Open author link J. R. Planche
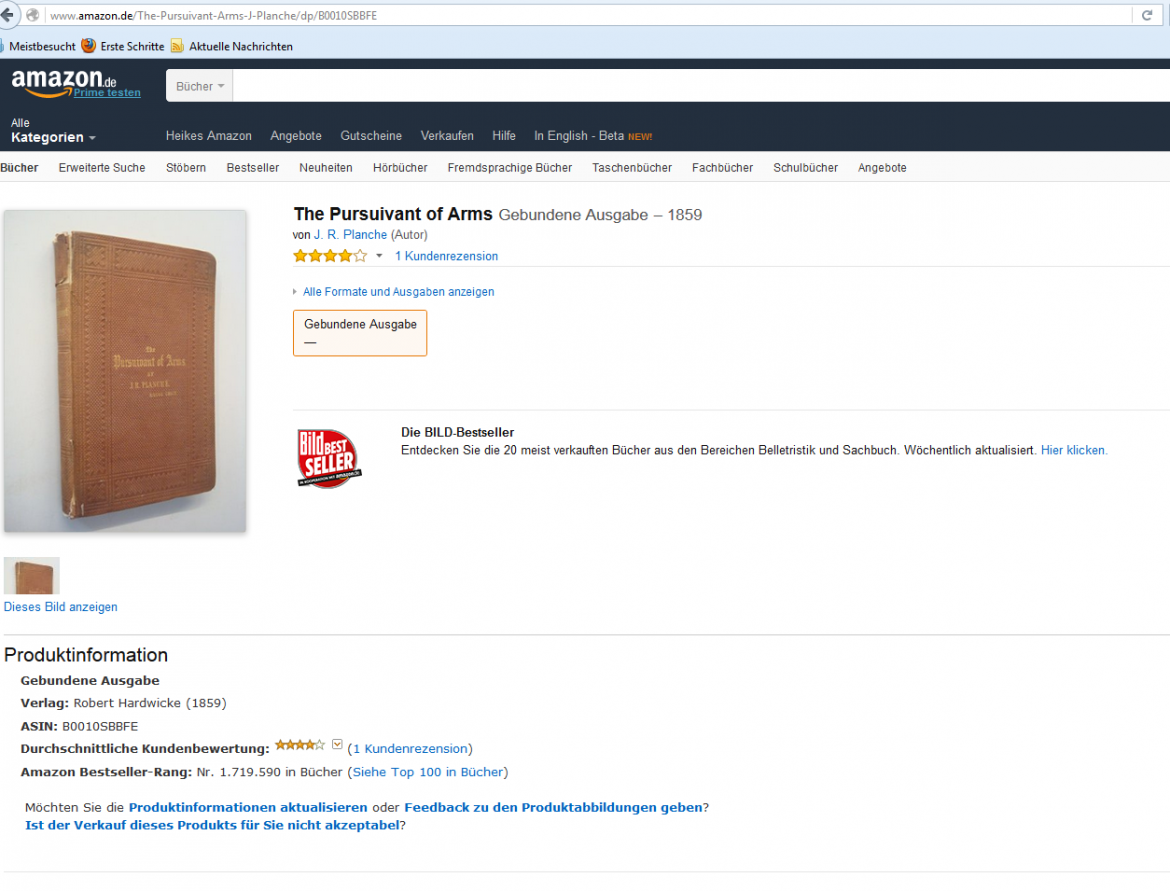 pos(350,234)
